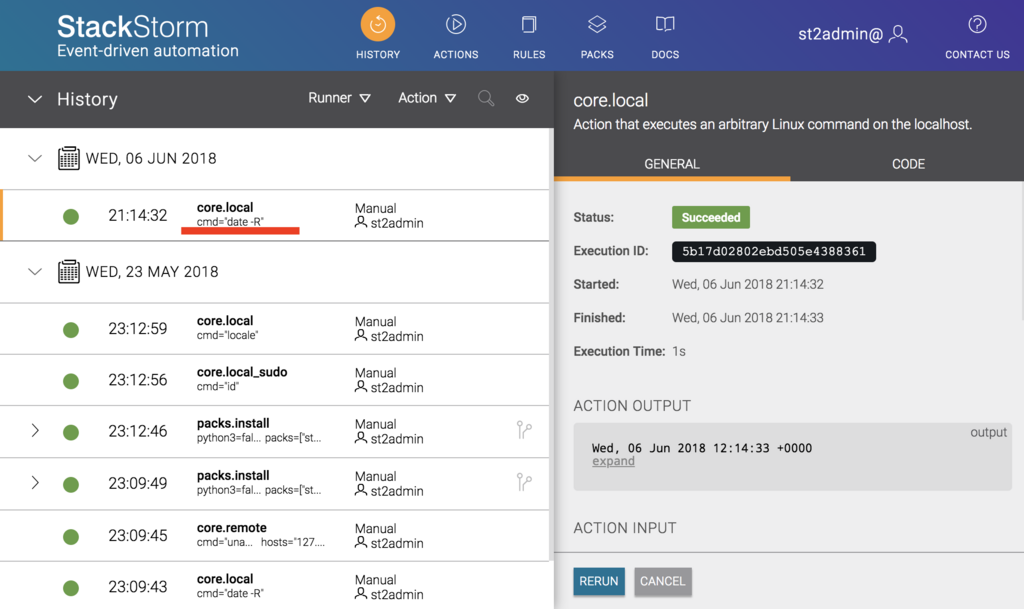Switch to the Code tab
The image size is (1024, 609).
click(908, 164)
